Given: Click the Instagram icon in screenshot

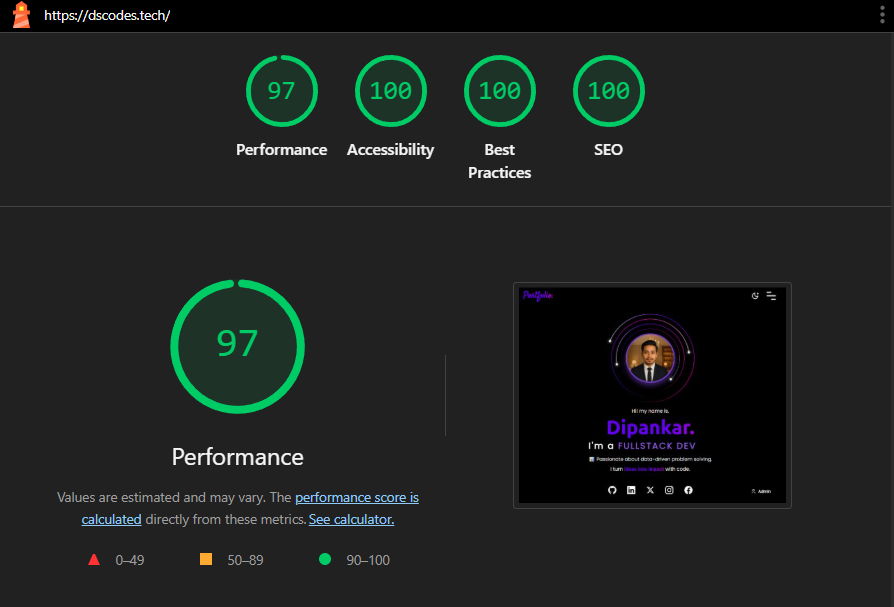Looking at the screenshot, I should click(x=669, y=490).
